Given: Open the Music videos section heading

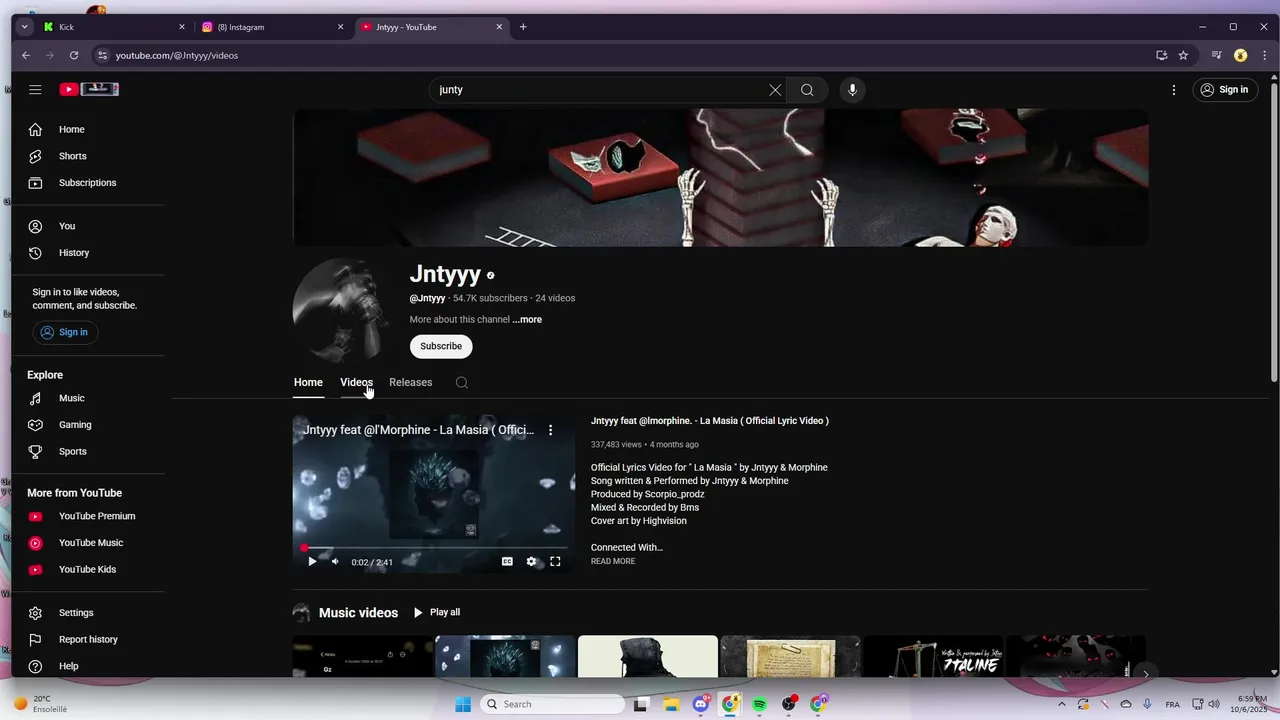Looking at the screenshot, I should (358, 613).
